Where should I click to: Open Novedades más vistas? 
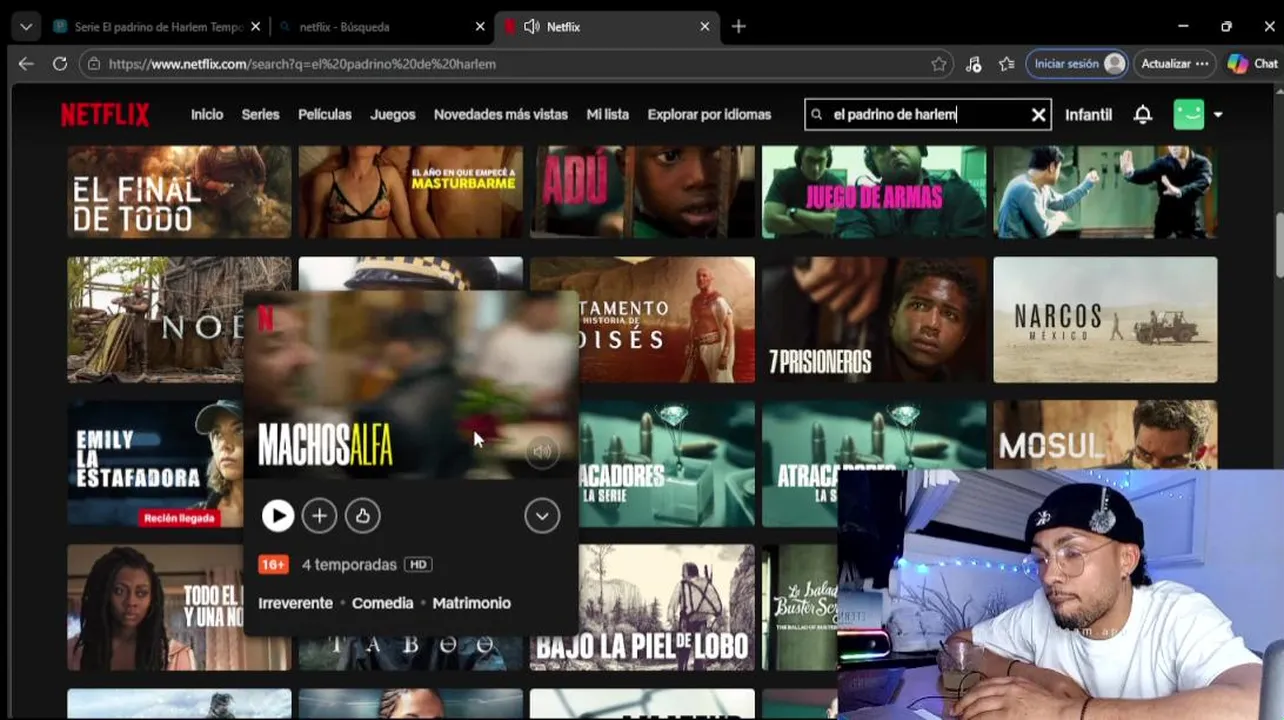pyautogui.click(x=501, y=115)
